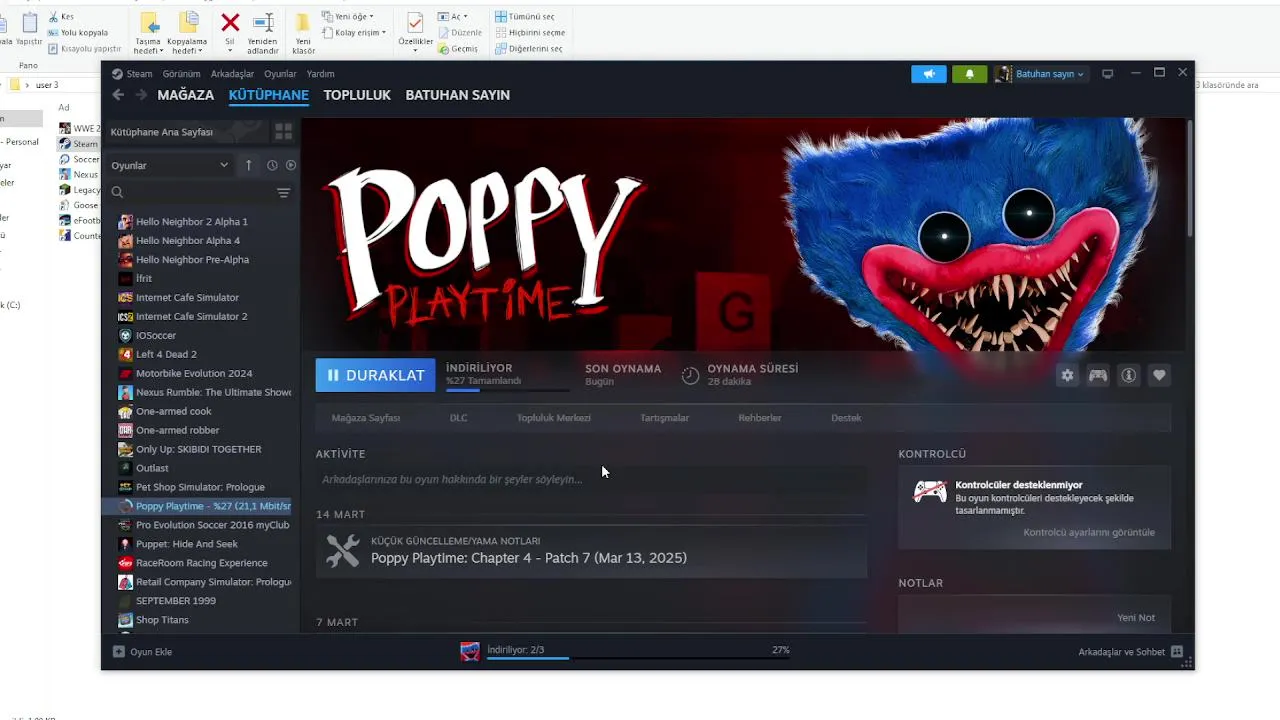
Task: Add Poppy Playtime to favorites heart
Action: pos(1159,375)
